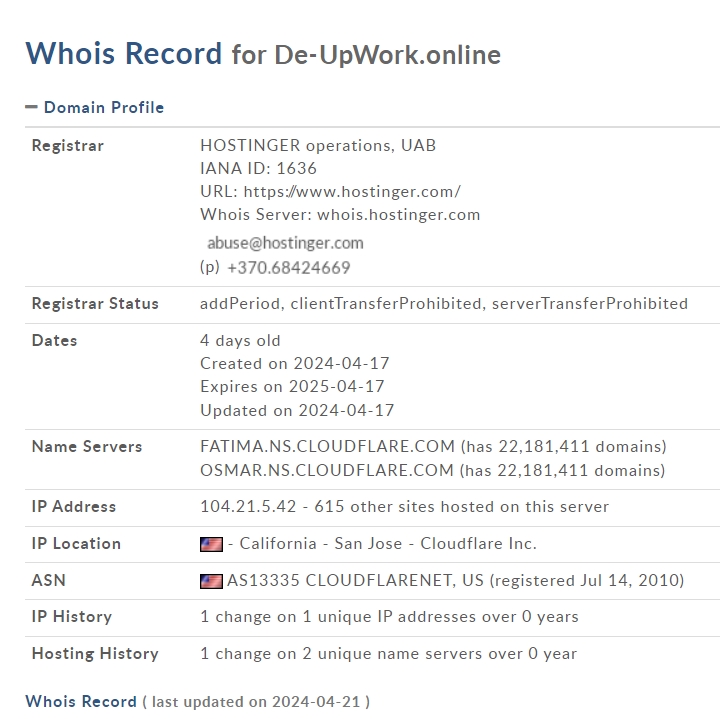The width and height of the screenshot is (720, 719).
Task: Click California - San Jose - Cloudflare Inc.
Action: click(x=388, y=544)
